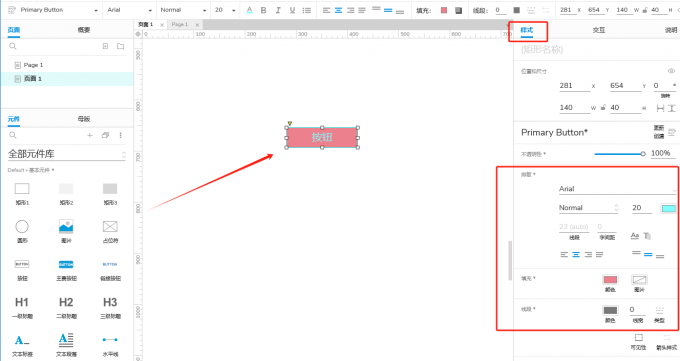Open the cyan text color swatch
680x361 pixels.
coord(668,209)
